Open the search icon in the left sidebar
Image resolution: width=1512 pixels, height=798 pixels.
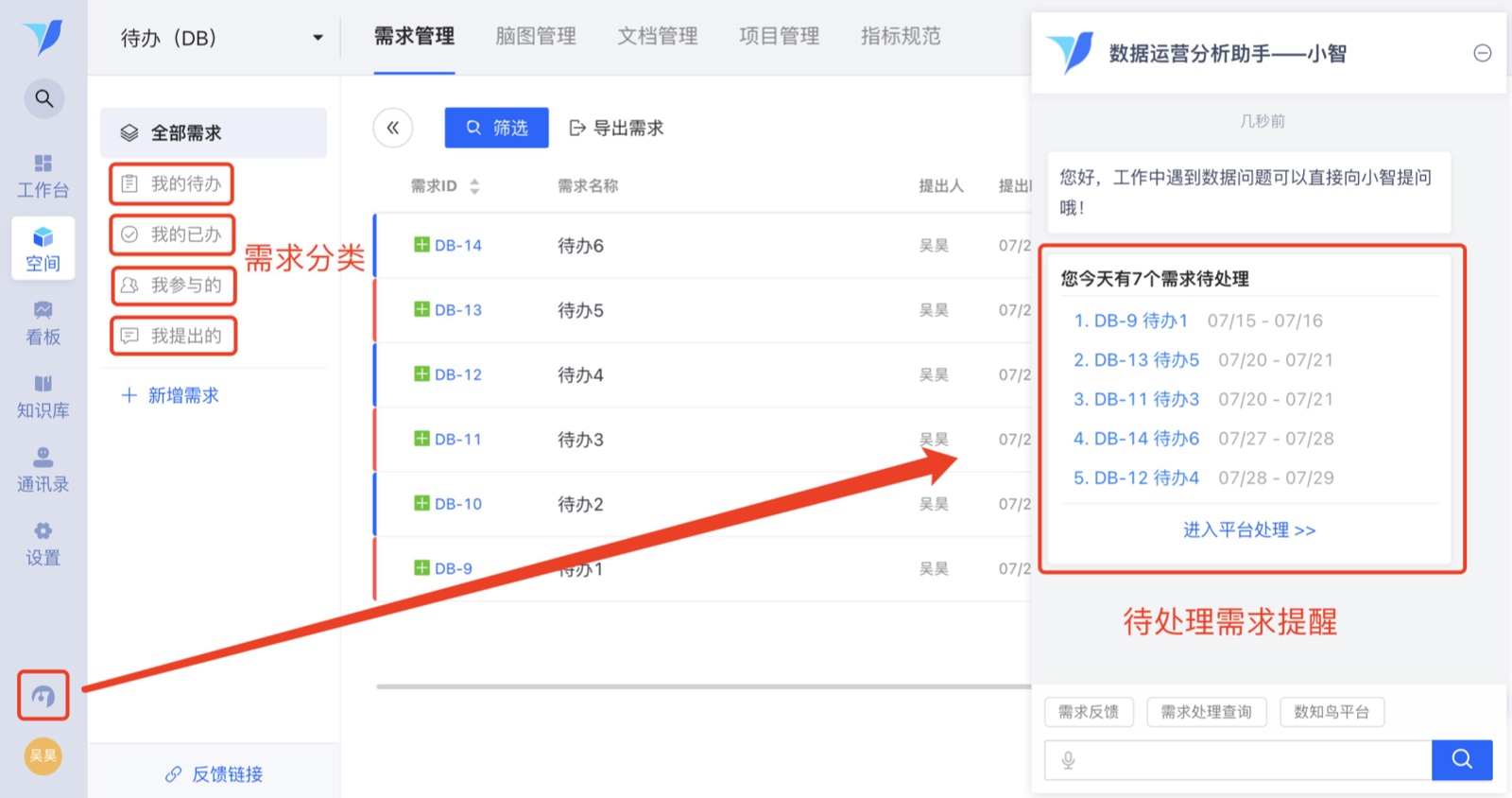[x=43, y=98]
